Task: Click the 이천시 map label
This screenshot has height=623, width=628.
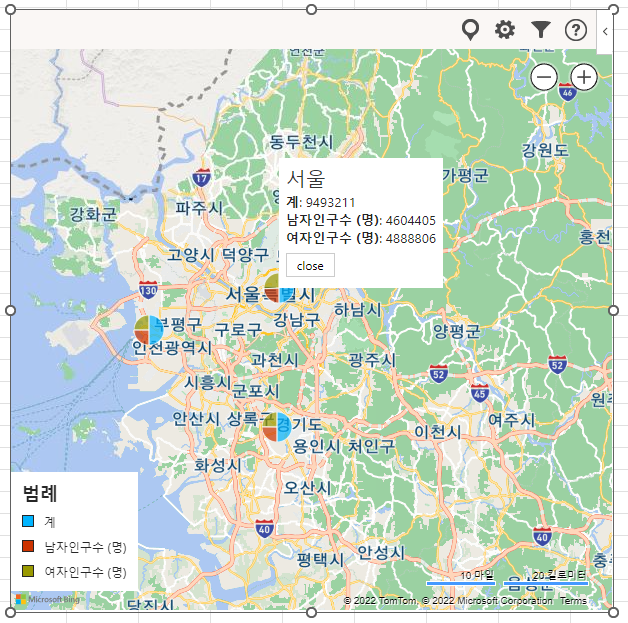Action: tap(438, 432)
